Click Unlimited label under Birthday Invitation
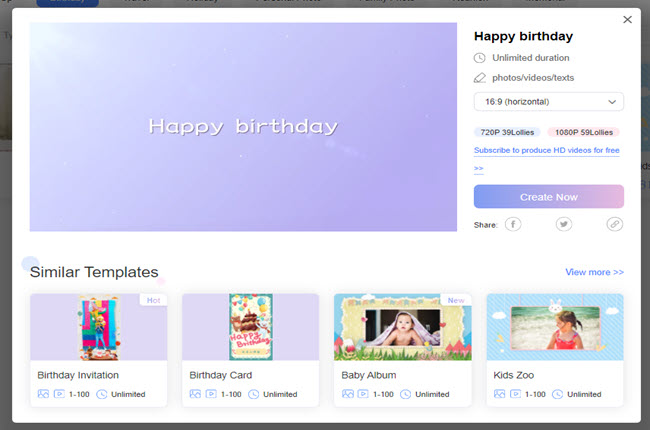This screenshot has width=650, height=430. 128,394
